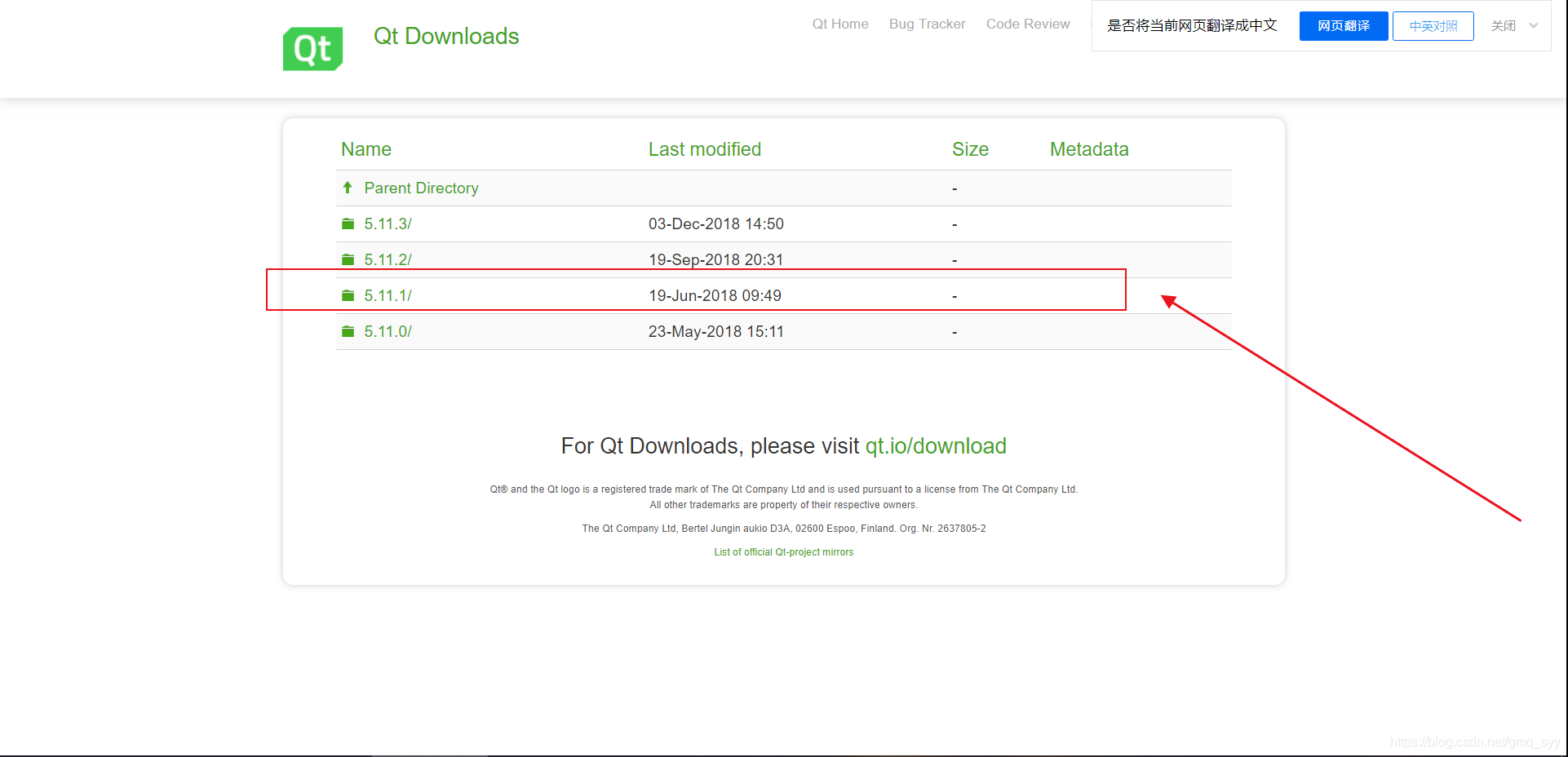Click the folder icon for 5.11.0/

(348, 331)
